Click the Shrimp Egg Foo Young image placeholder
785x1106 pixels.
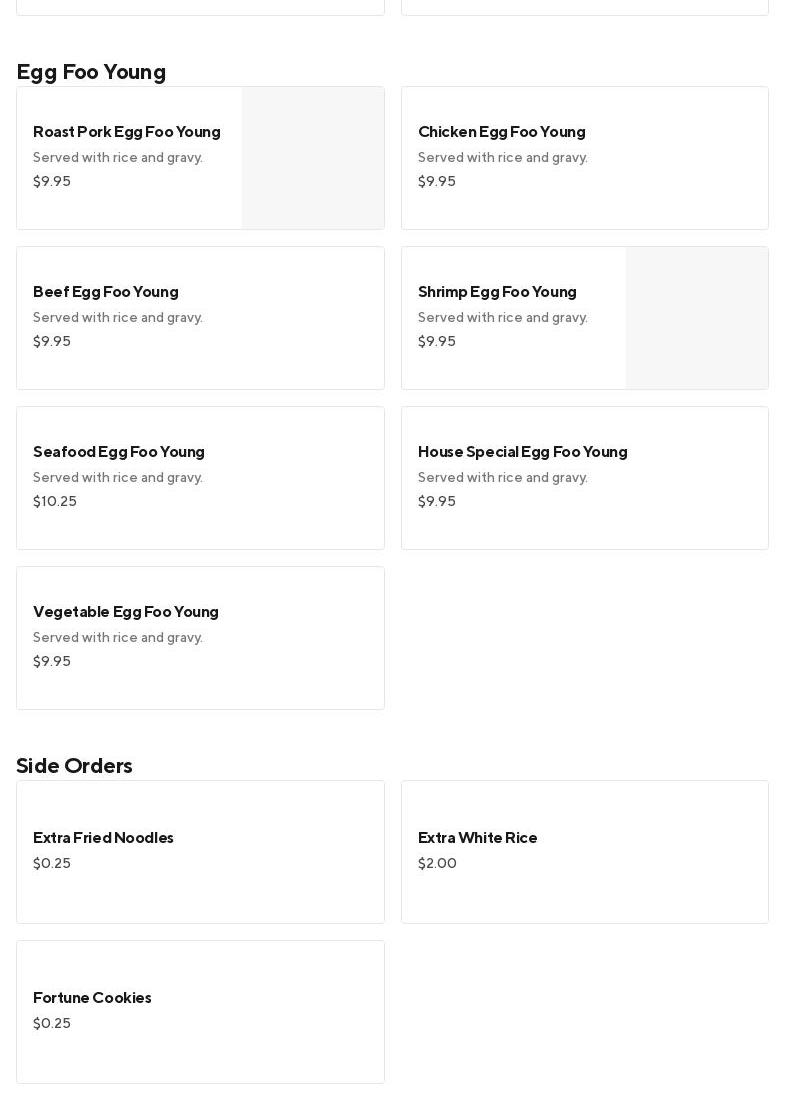coord(697,318)
